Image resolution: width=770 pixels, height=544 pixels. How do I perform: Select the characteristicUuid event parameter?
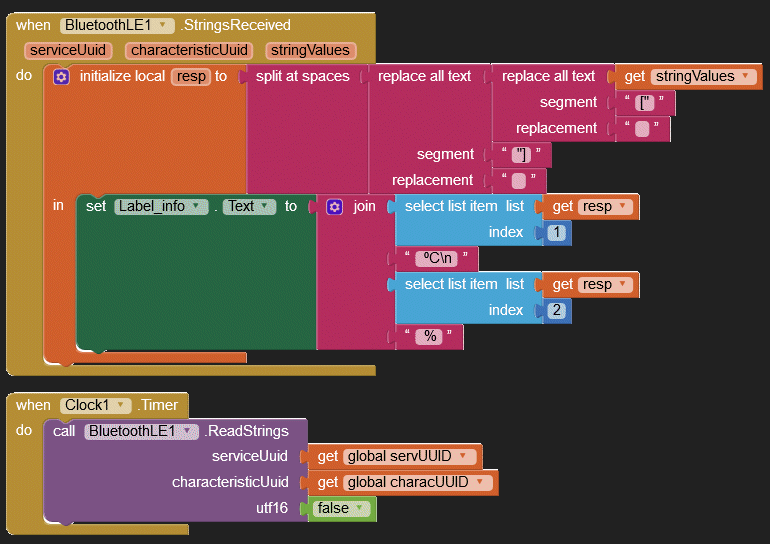click(x=190, y=50)
